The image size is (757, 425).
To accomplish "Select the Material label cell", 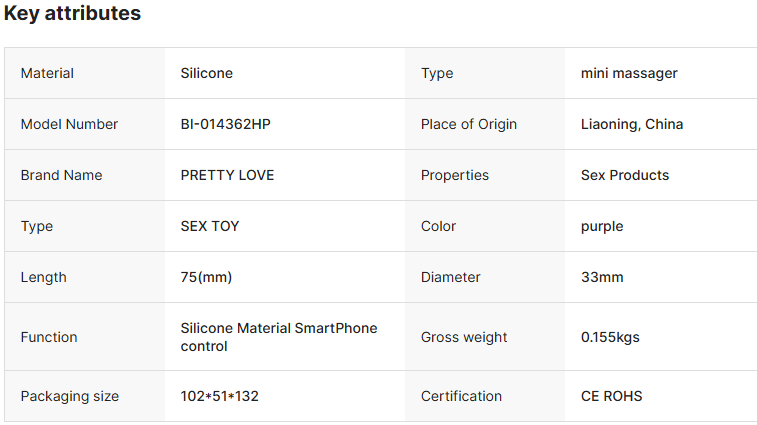I will 84,73.
